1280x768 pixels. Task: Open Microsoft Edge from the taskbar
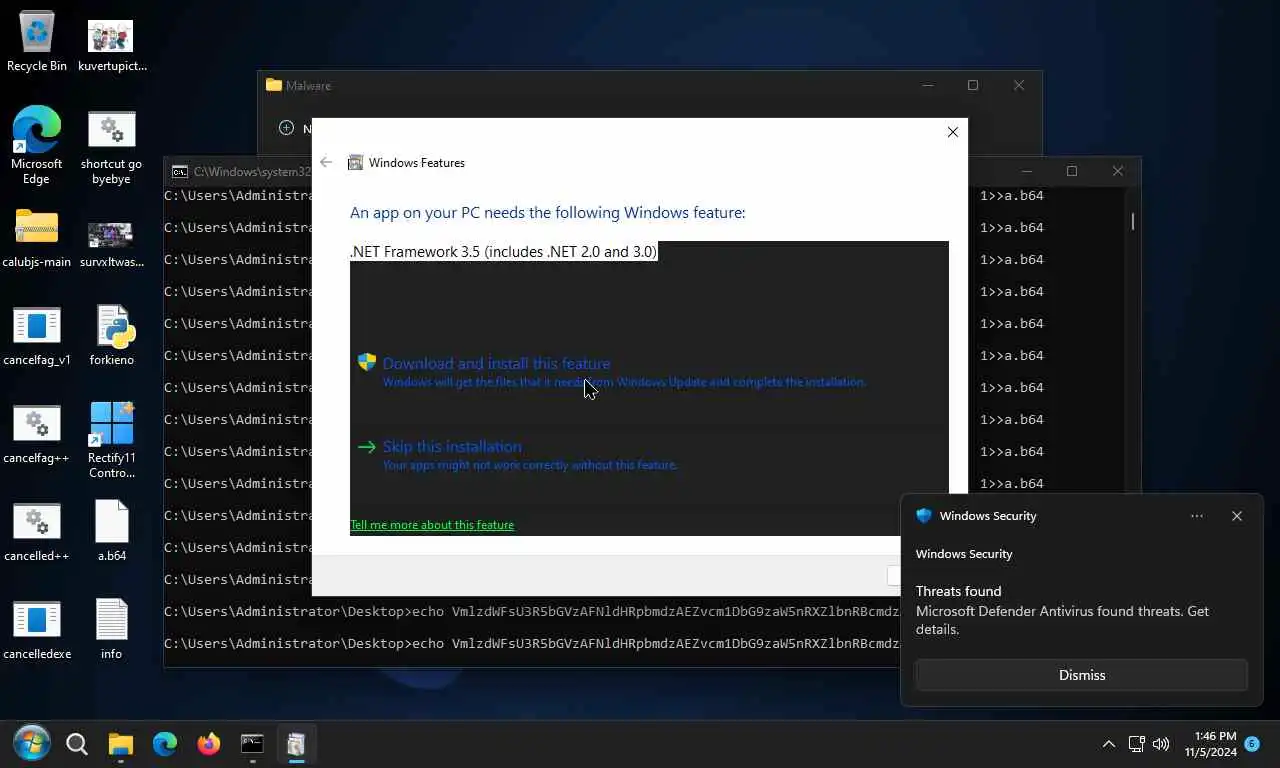click(x=165, y=744)
